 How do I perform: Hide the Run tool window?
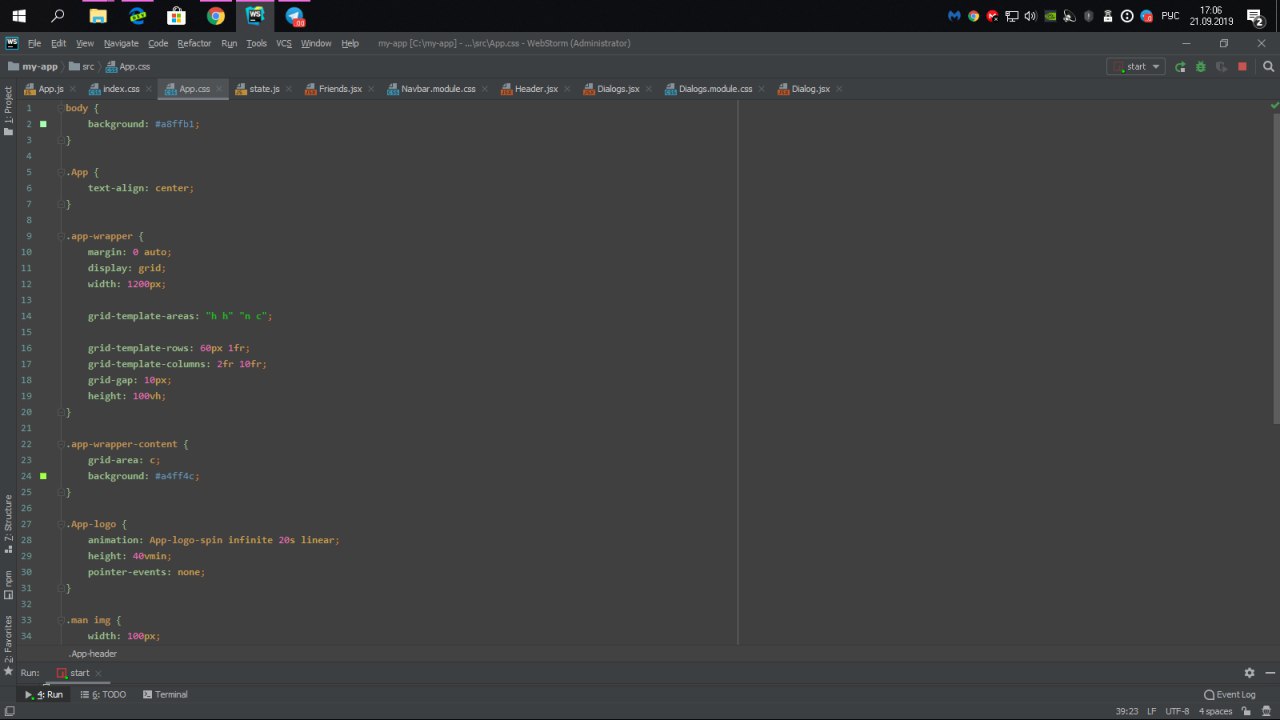coord(1270,673)
